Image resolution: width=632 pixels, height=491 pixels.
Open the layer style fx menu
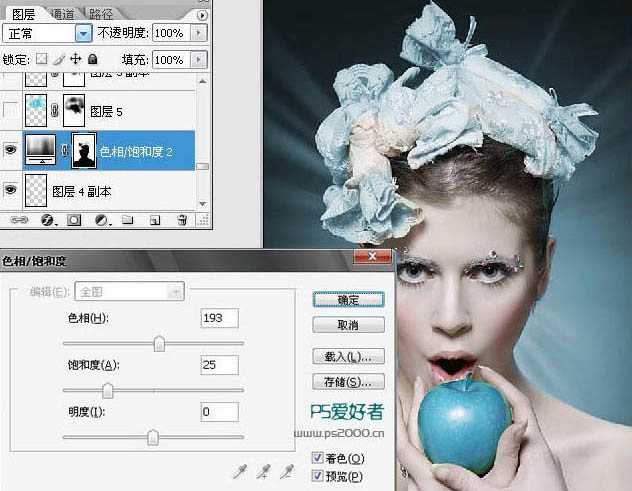(46, 219)
